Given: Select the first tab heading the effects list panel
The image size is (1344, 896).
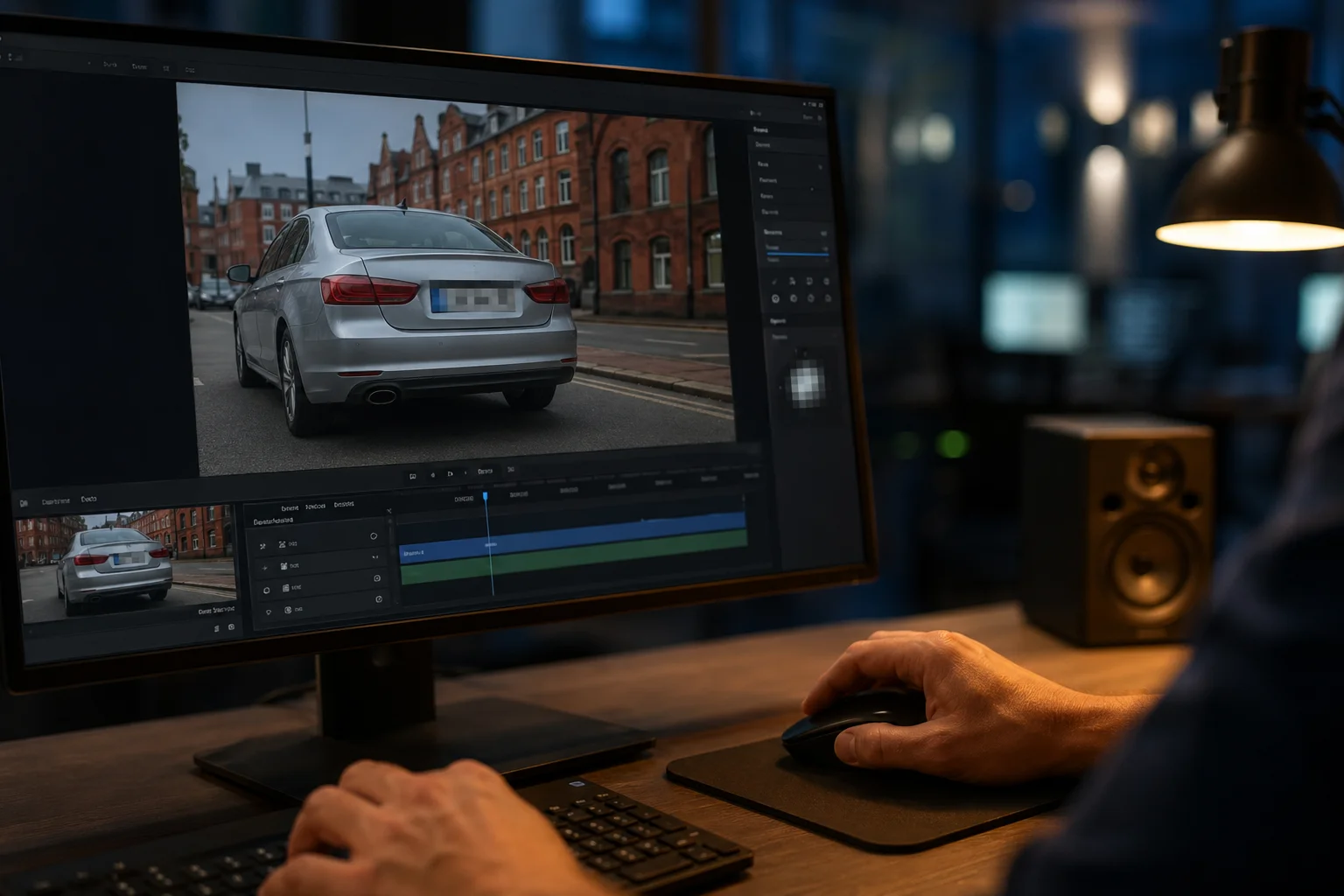Looking at the screenshot, I should pos(290,507).
